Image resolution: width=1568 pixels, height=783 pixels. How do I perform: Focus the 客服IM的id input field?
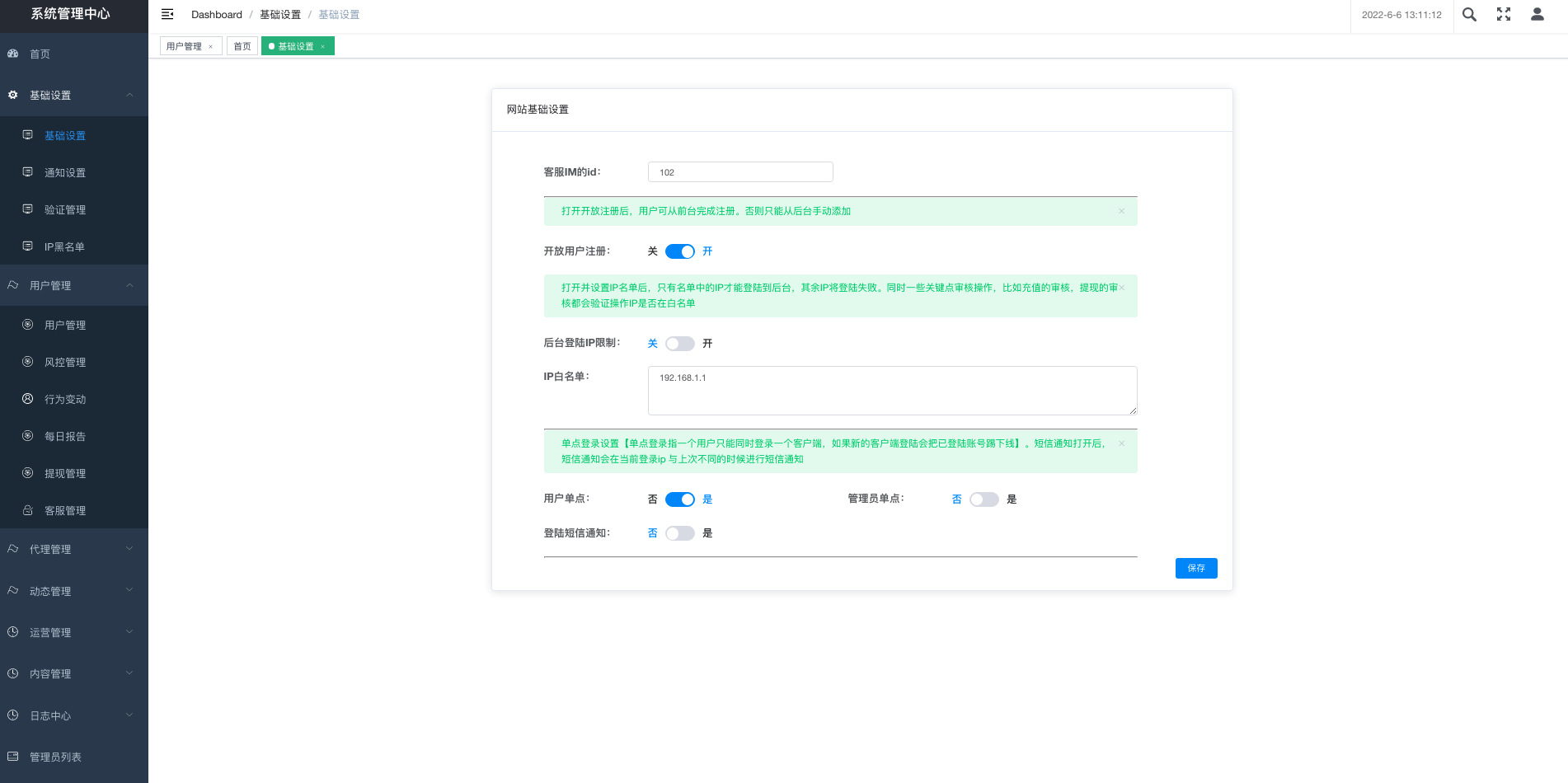pyautogui.click(x=740, y=172)
